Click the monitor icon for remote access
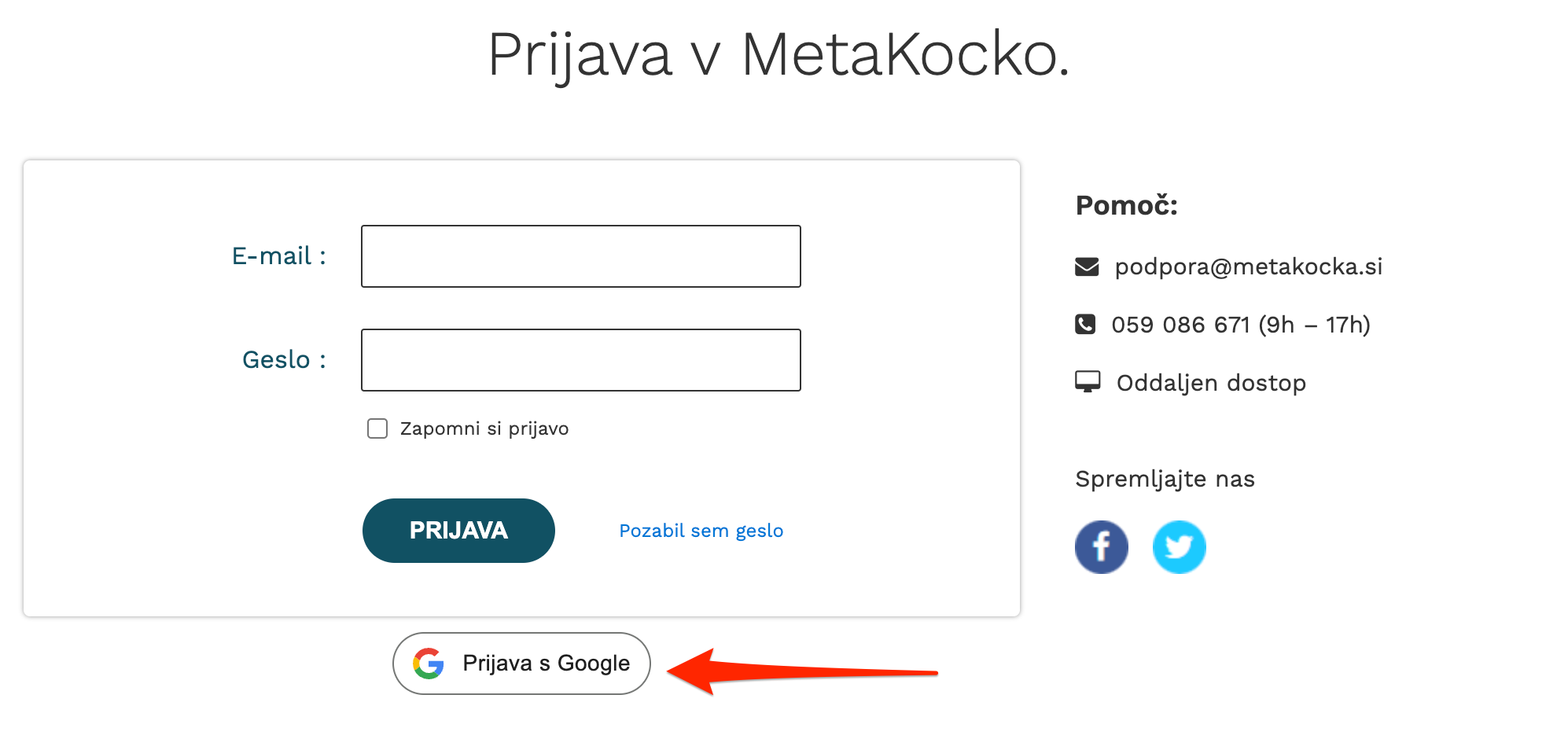Screen dimensions: 1568x739 coord(1088,382)
